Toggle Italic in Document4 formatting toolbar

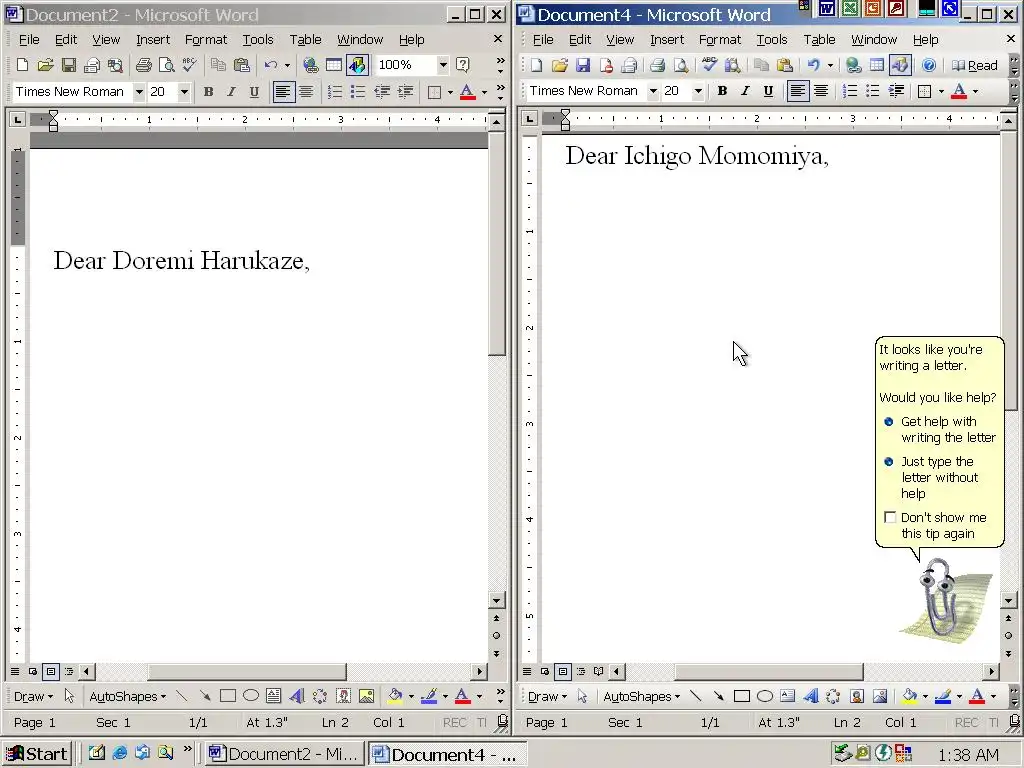(x=745, y=91)
